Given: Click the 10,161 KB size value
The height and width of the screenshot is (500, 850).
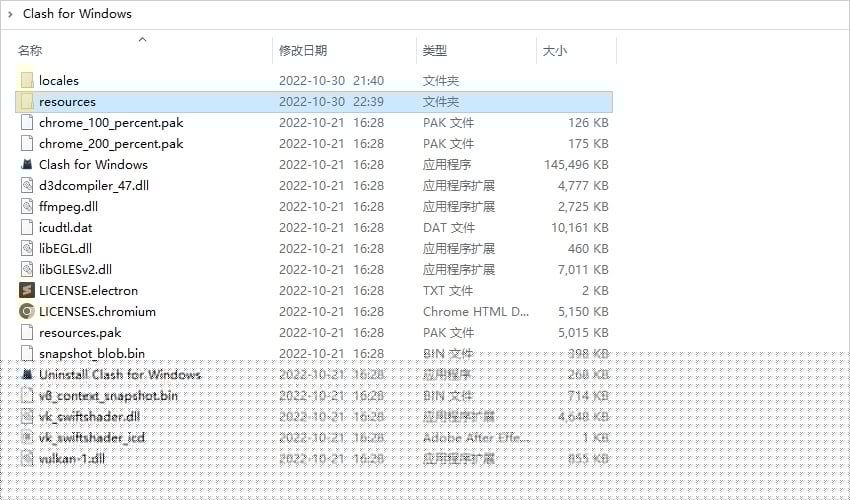Looking at the screenshot, I should (x=580, y=227).
